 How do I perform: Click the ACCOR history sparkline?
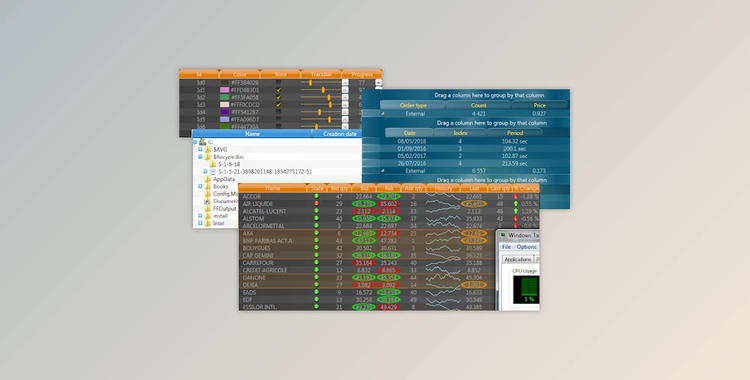coord(443,196)
